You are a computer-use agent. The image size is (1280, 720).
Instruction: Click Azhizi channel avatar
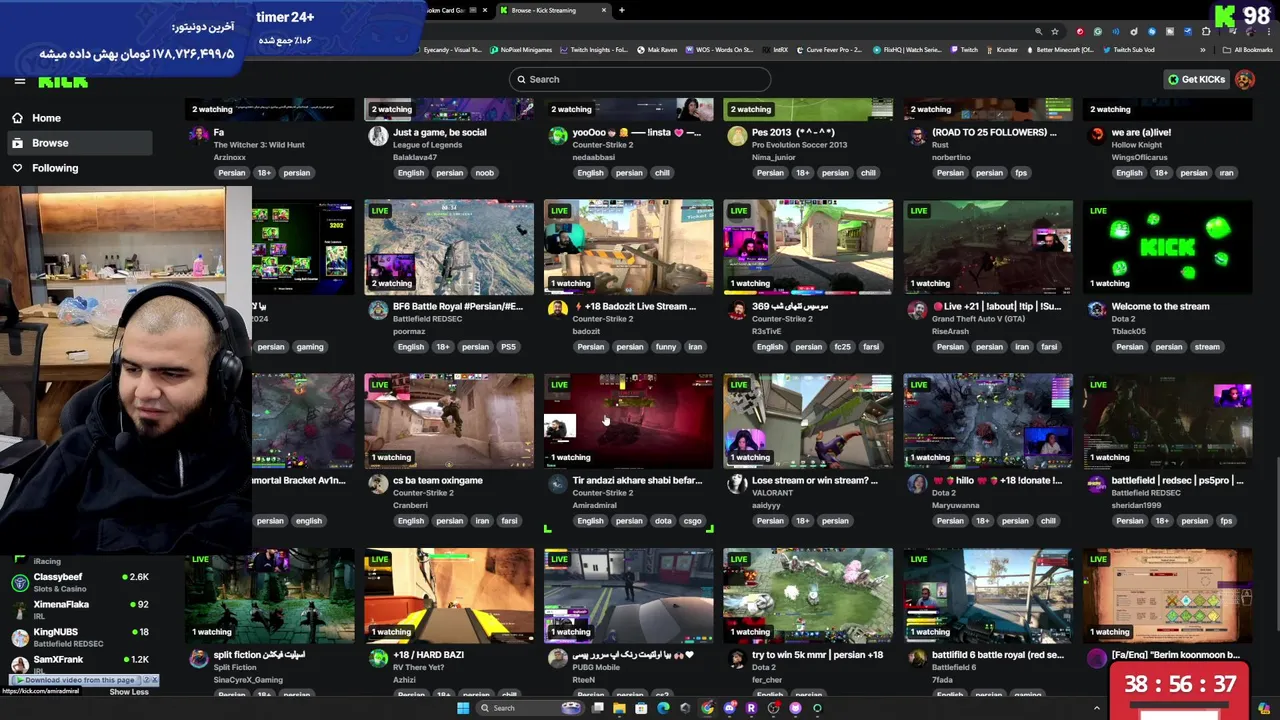point(378,658)
